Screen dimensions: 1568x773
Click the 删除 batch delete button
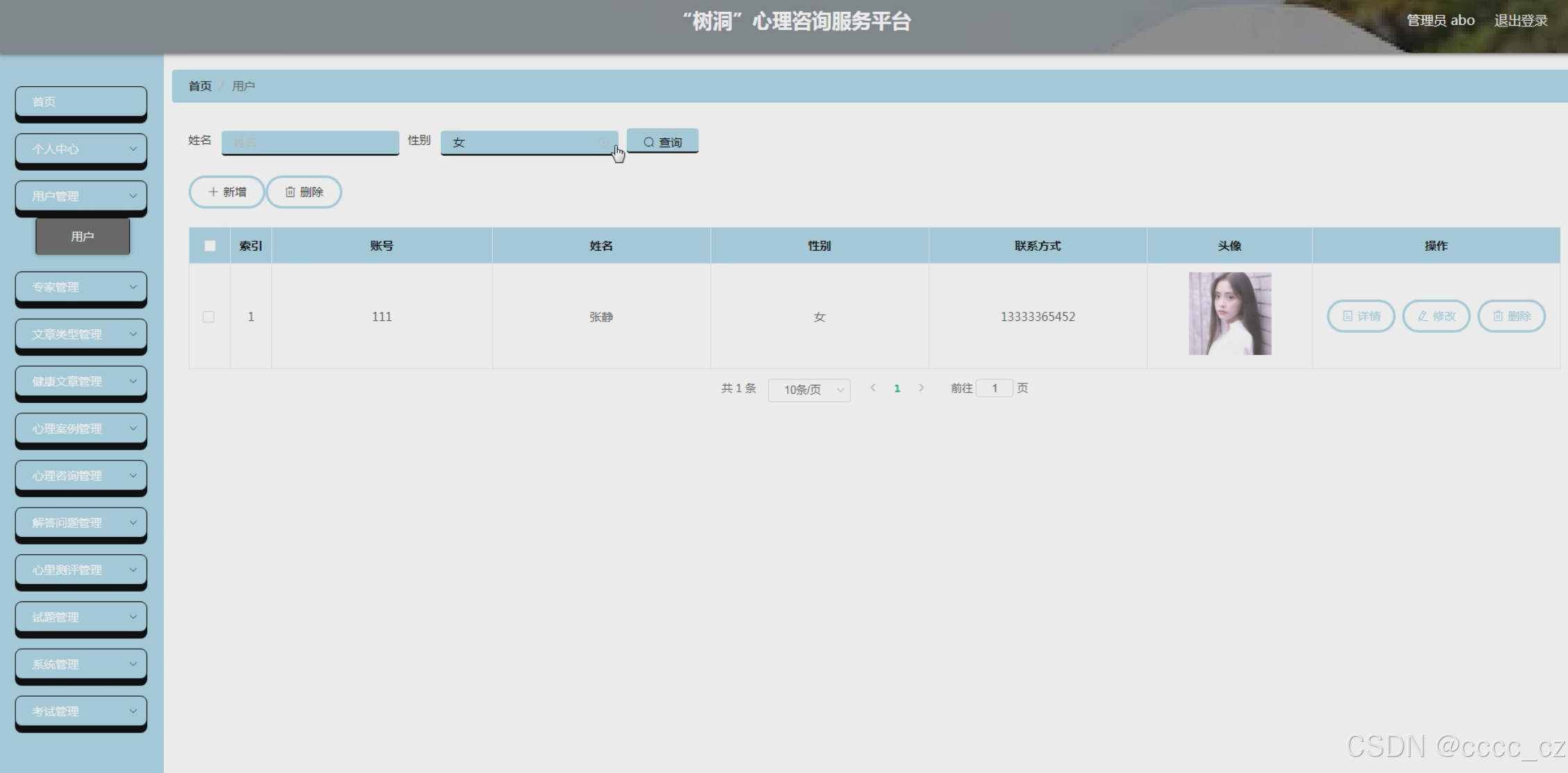(x=304, y=192)
